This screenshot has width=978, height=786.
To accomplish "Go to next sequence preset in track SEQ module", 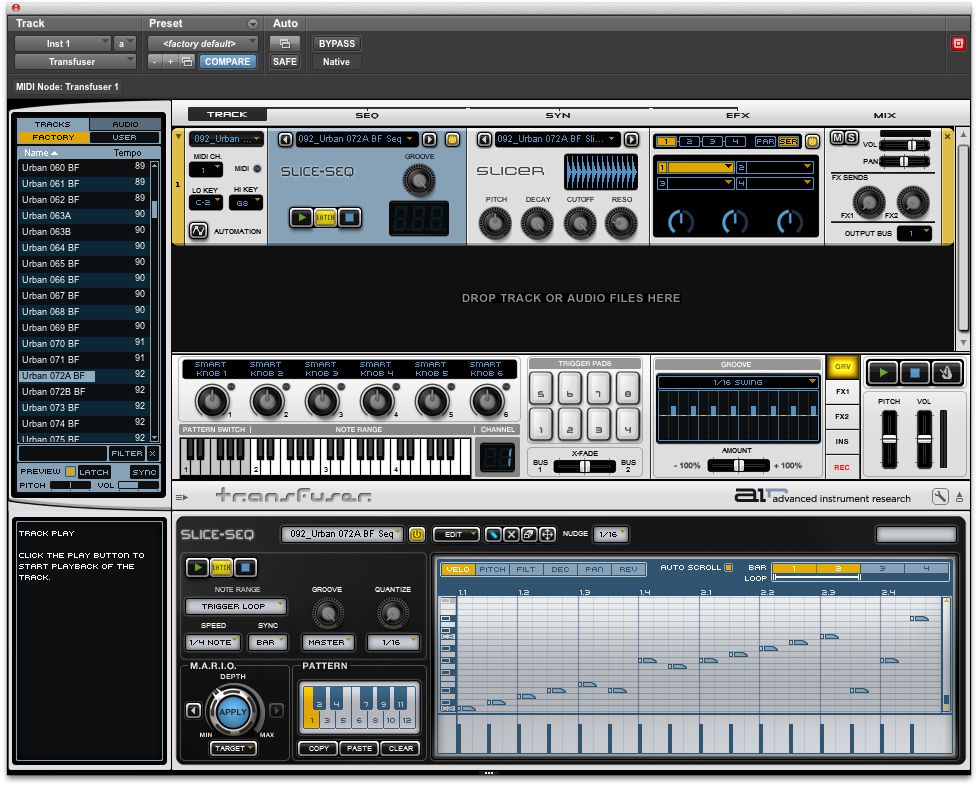I will pos(430,139).
